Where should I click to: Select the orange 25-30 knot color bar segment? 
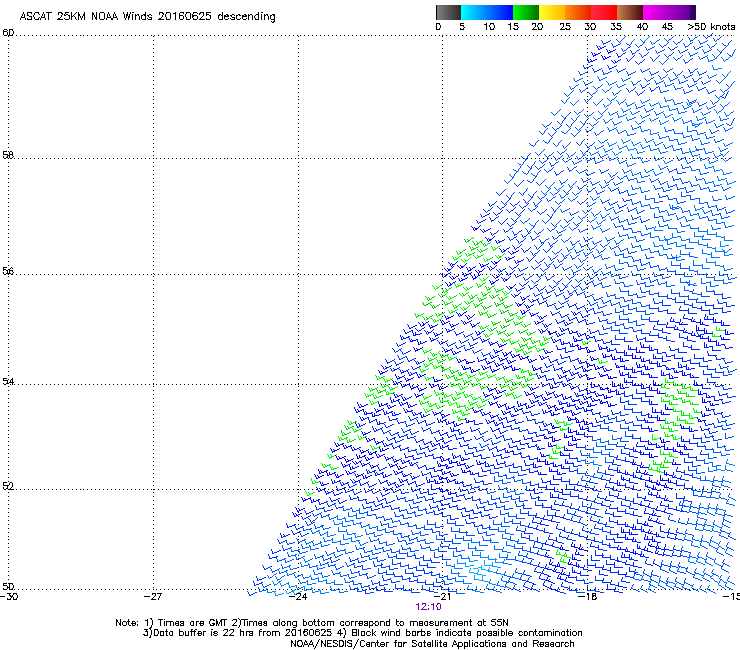578,12
